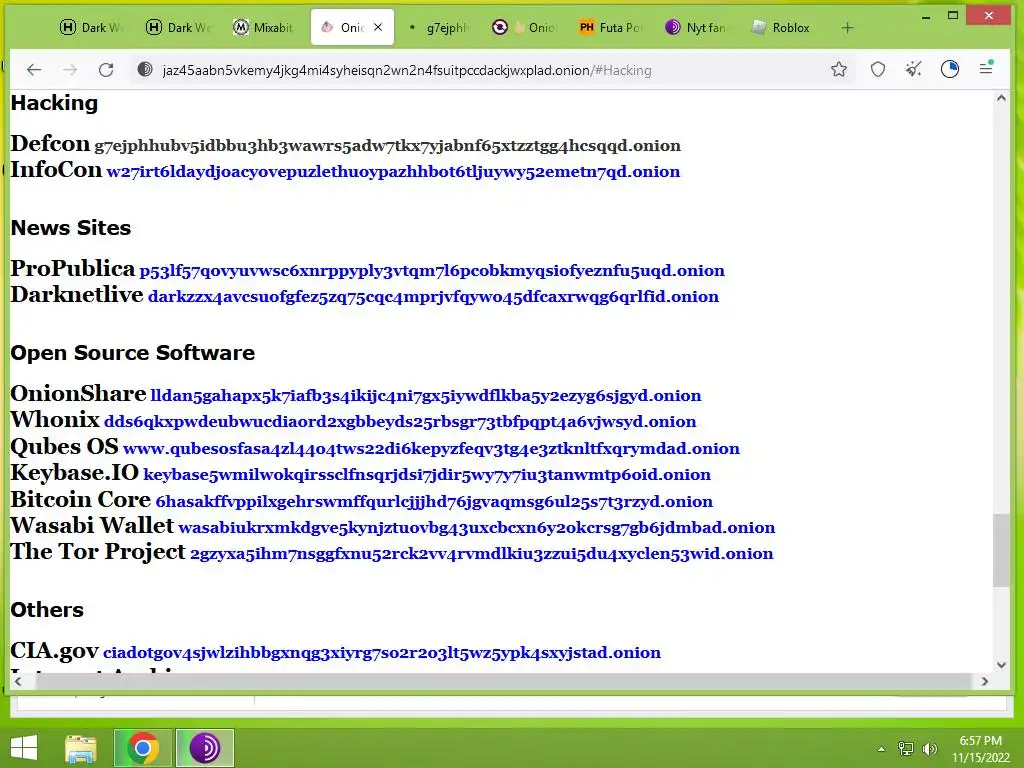Image resolution: width=1024 pixels, height=768 pixels.
Task: Open the onion site info icon in address bar
Action: click(x=145, y=69)
